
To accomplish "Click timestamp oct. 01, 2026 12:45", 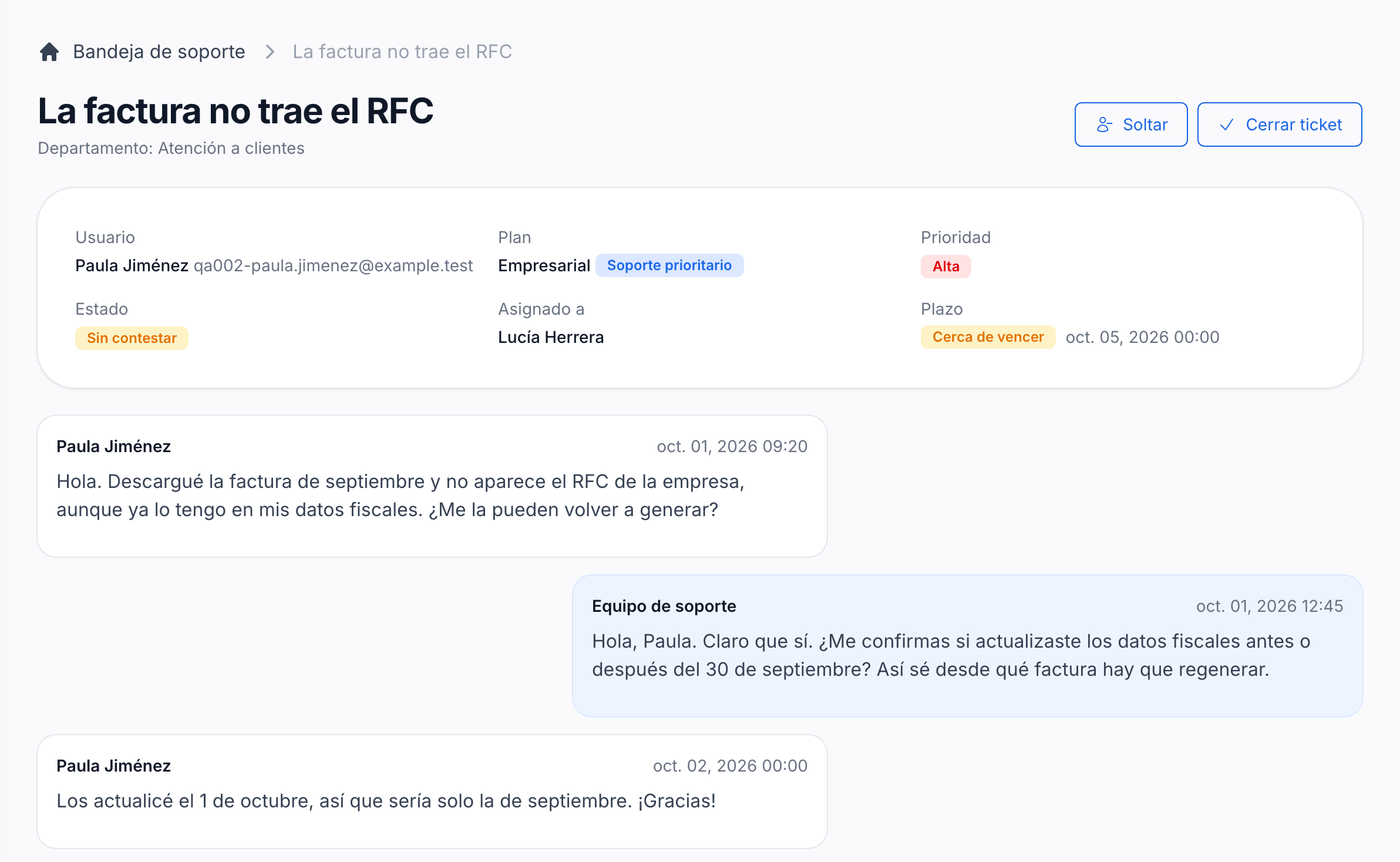I will (1270, 606).
